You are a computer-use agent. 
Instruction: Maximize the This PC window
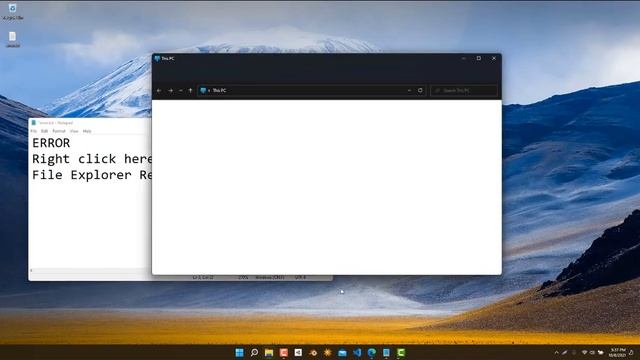point(479,58)
